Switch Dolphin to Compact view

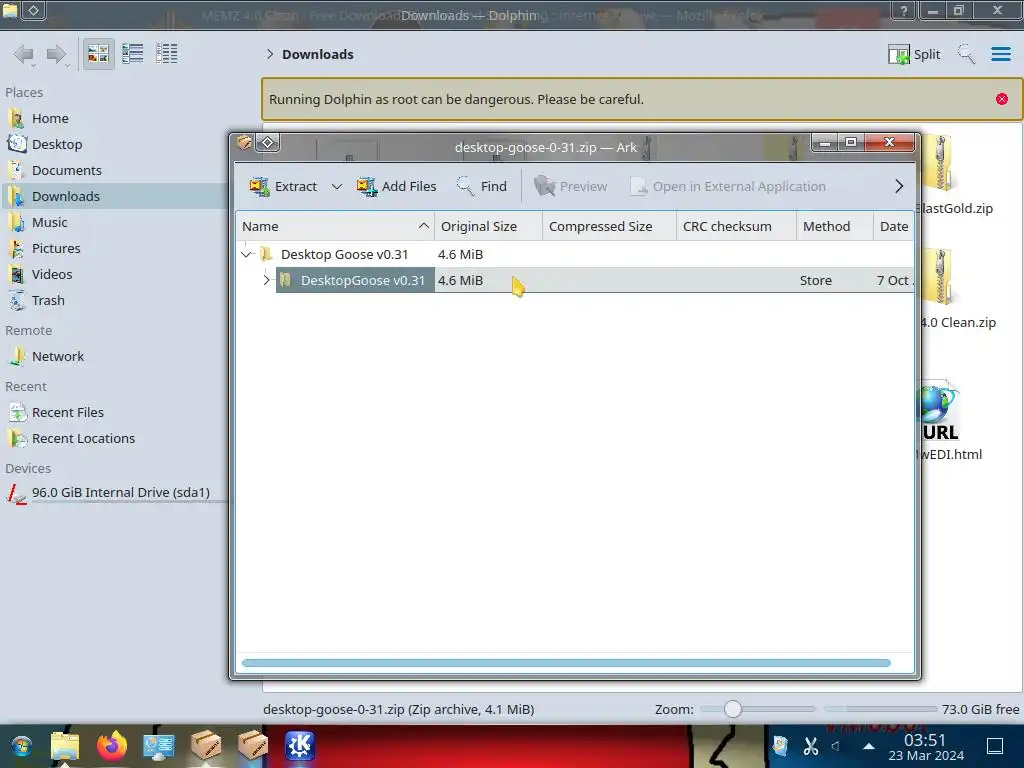coord(133,54)
